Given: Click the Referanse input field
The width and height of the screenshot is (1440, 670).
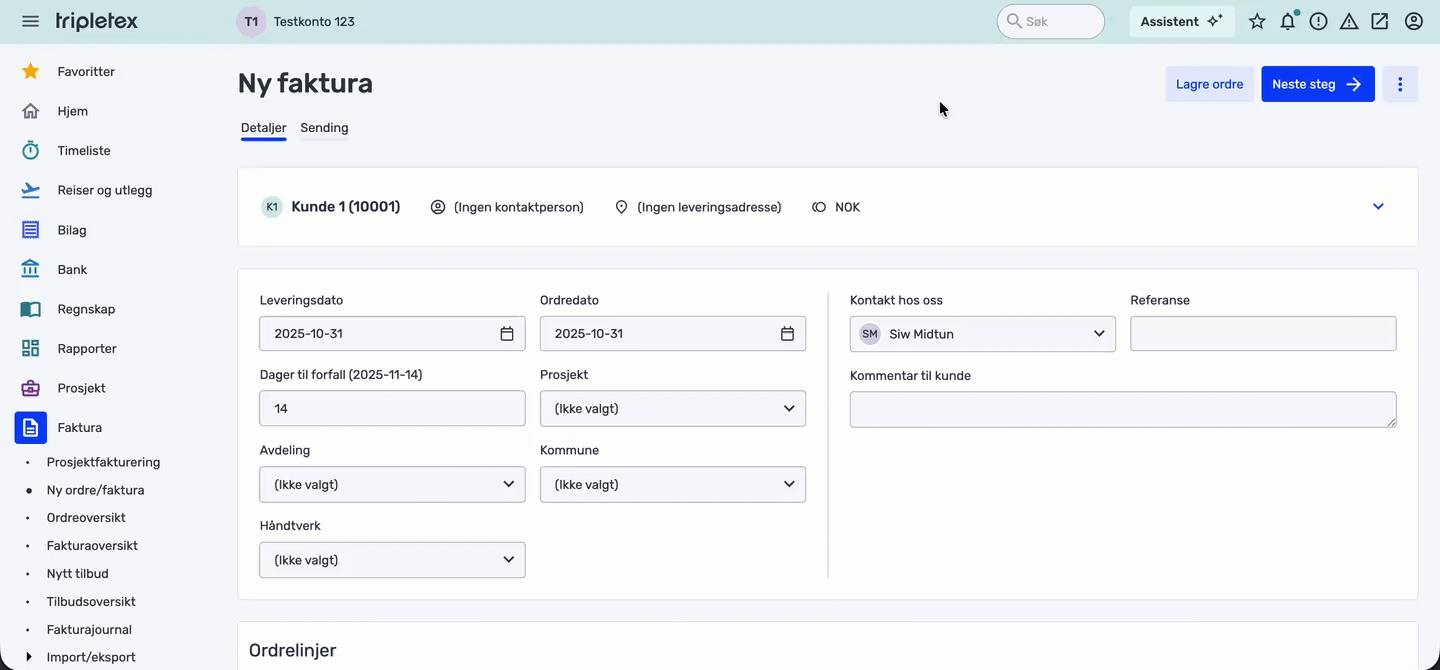Looking at the screenshot, I should coord(1263,334).
